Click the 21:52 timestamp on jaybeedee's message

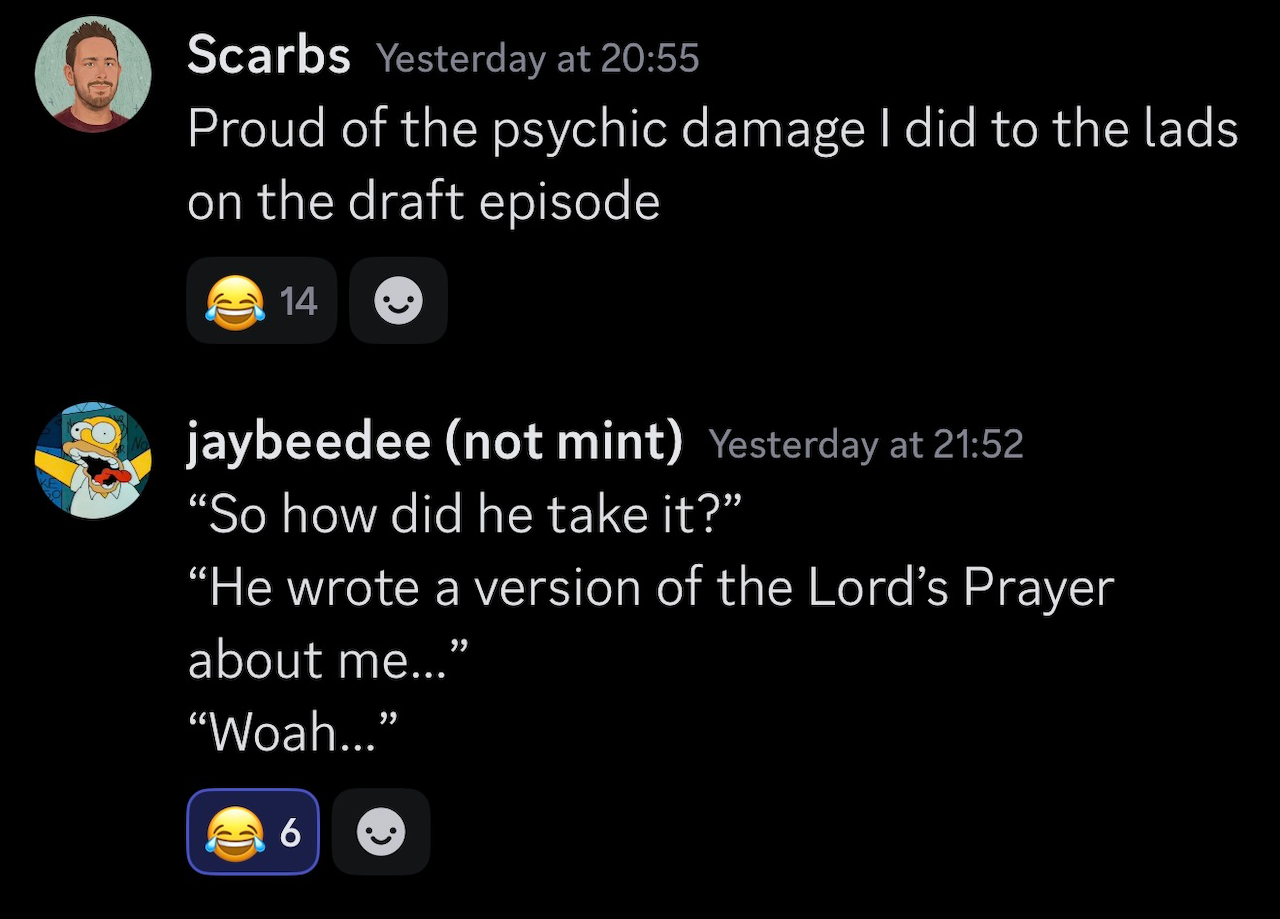pyautogui.click(x=866, y=444)
